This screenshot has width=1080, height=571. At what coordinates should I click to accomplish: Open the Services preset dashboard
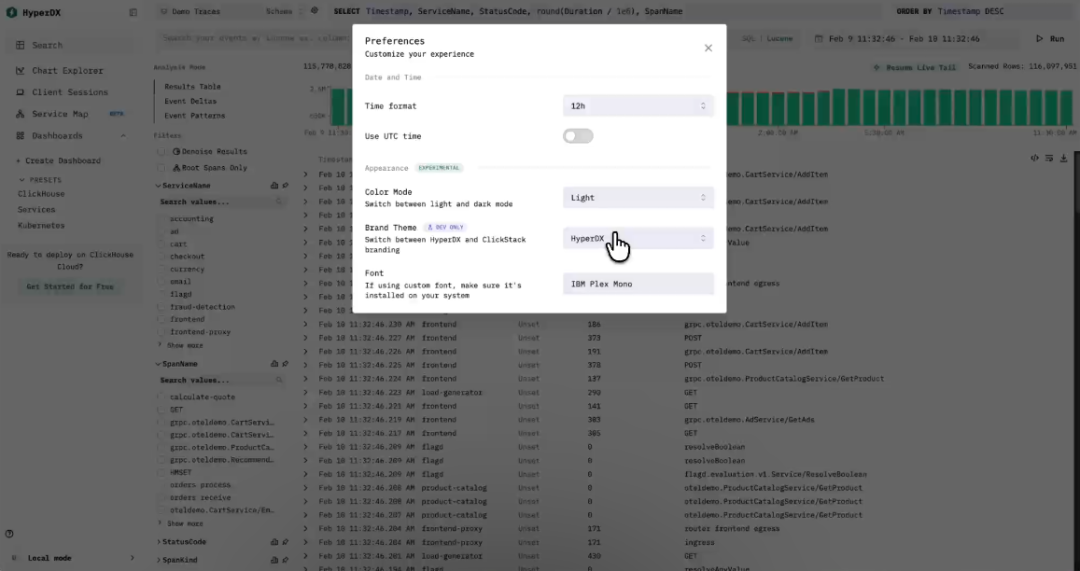(37, 209)
